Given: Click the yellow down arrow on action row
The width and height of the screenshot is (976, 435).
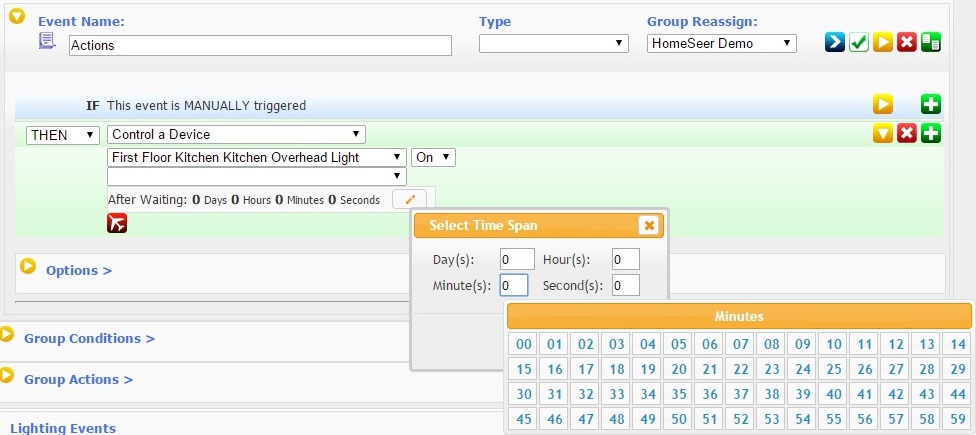Looking at the screenshot, I should tap(883, 133).
